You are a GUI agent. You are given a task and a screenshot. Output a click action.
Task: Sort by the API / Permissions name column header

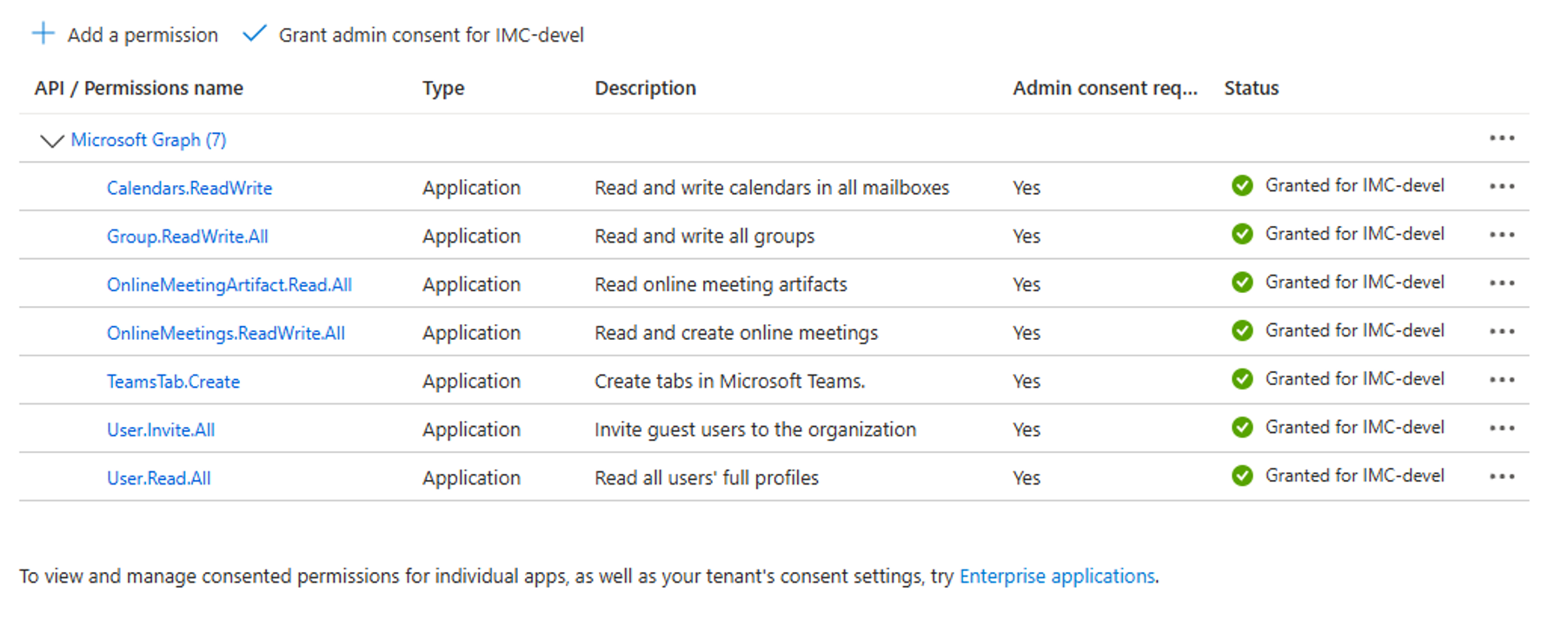(139, 88)
